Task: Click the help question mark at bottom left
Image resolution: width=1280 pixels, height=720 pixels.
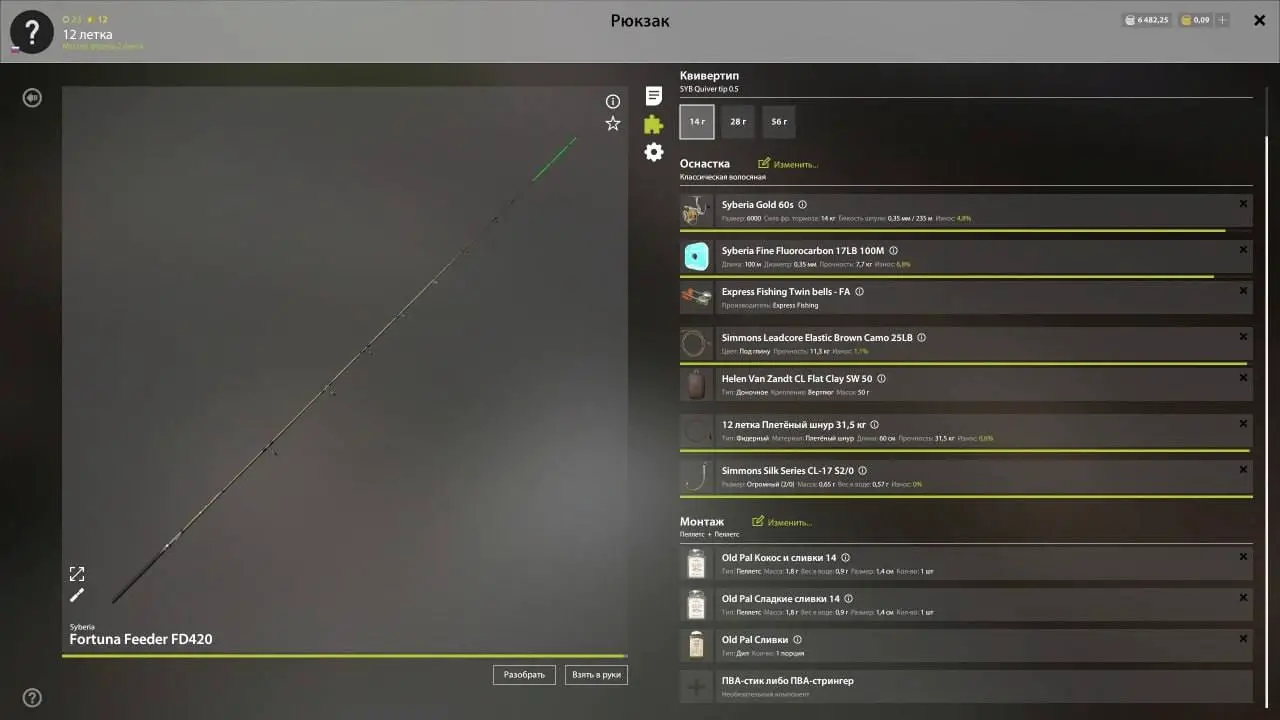Action: point(32,698)
